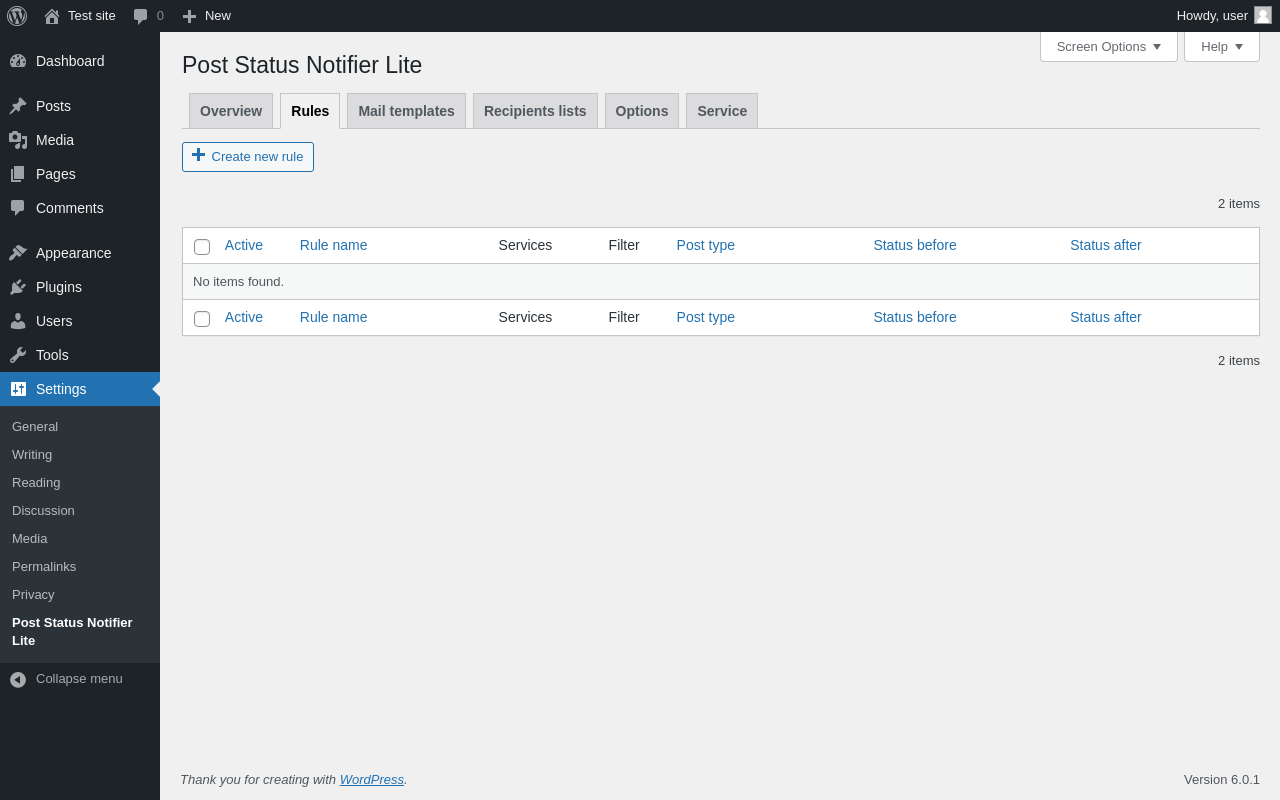The image size is (1280, 800).
Task: Open Reading settings submenu item
Action: pos(36,482)
